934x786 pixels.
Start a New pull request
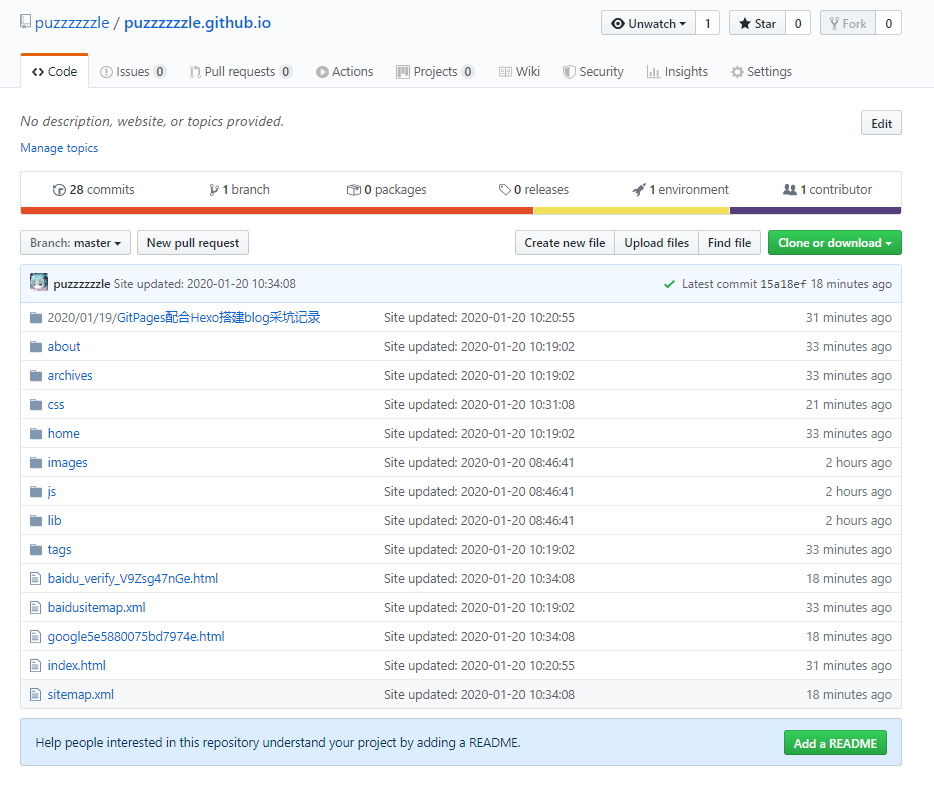click(x=193, y=243)
